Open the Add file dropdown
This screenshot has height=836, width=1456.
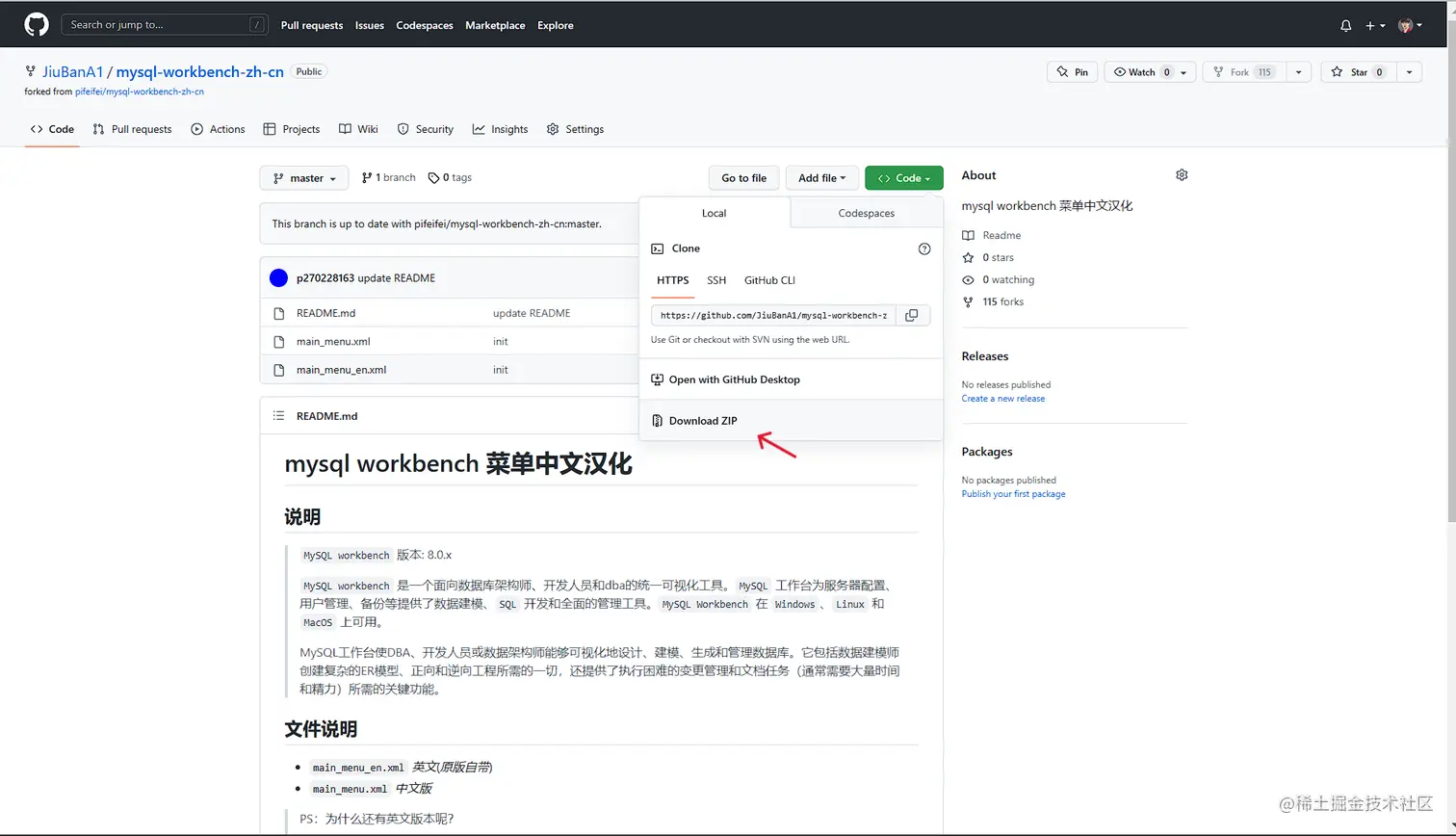click(x=821, y=178)
